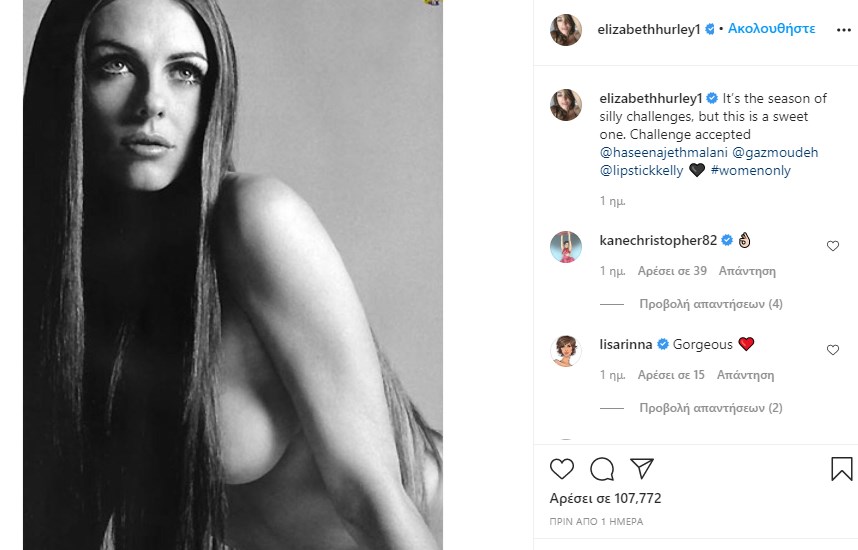Click the profile avatar in the post header
This screenshot has width=858, height=550.
coord(566,30)
